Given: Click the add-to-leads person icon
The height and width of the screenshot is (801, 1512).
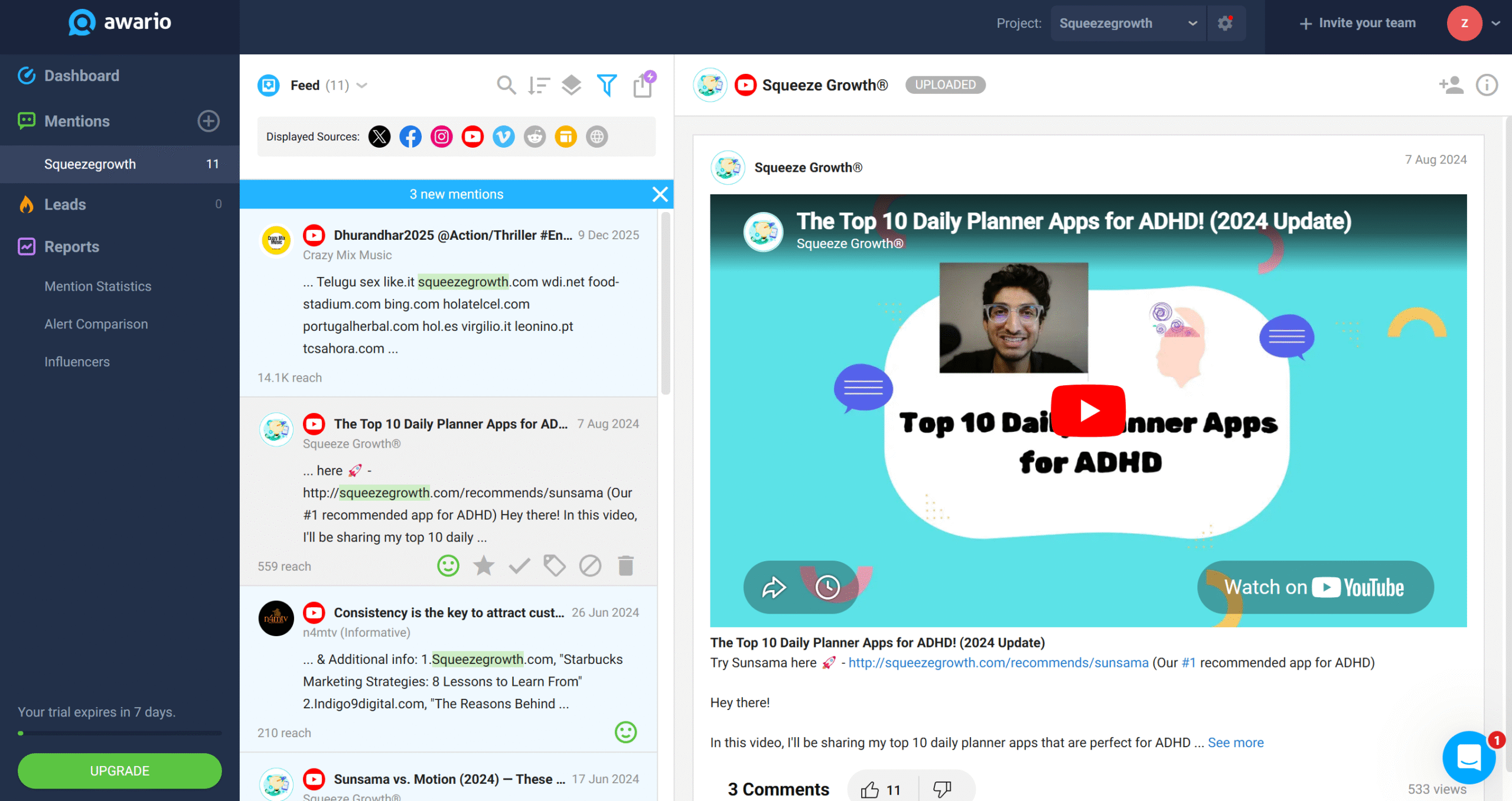Looking at the screenshot, I should point(1451,85).
